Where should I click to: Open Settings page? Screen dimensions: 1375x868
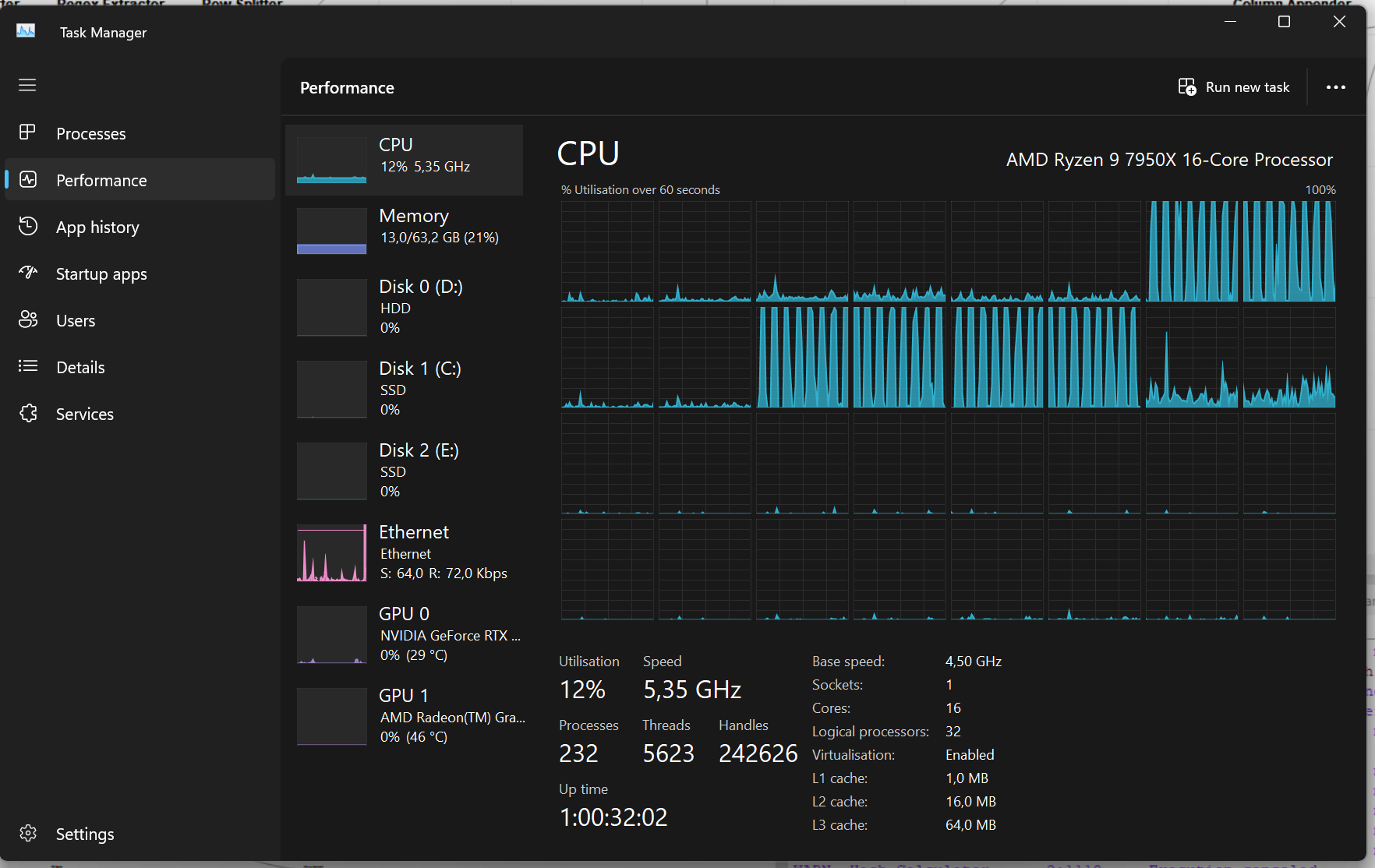click(x=140, y=834)
